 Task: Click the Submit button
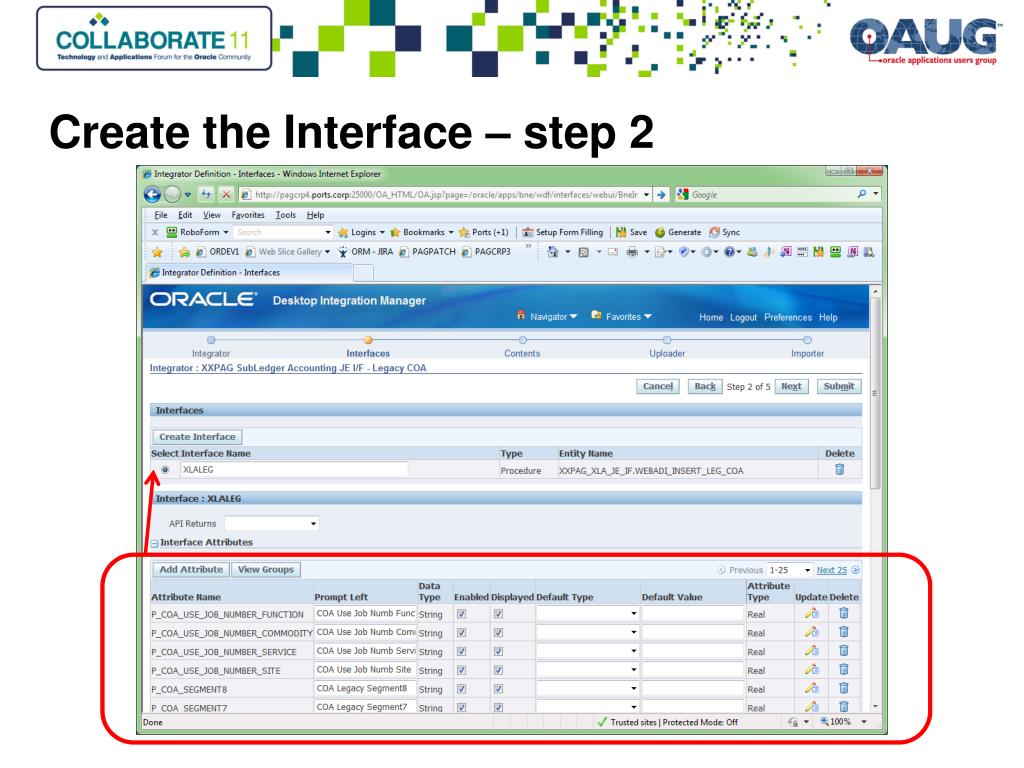pos(839,386)
